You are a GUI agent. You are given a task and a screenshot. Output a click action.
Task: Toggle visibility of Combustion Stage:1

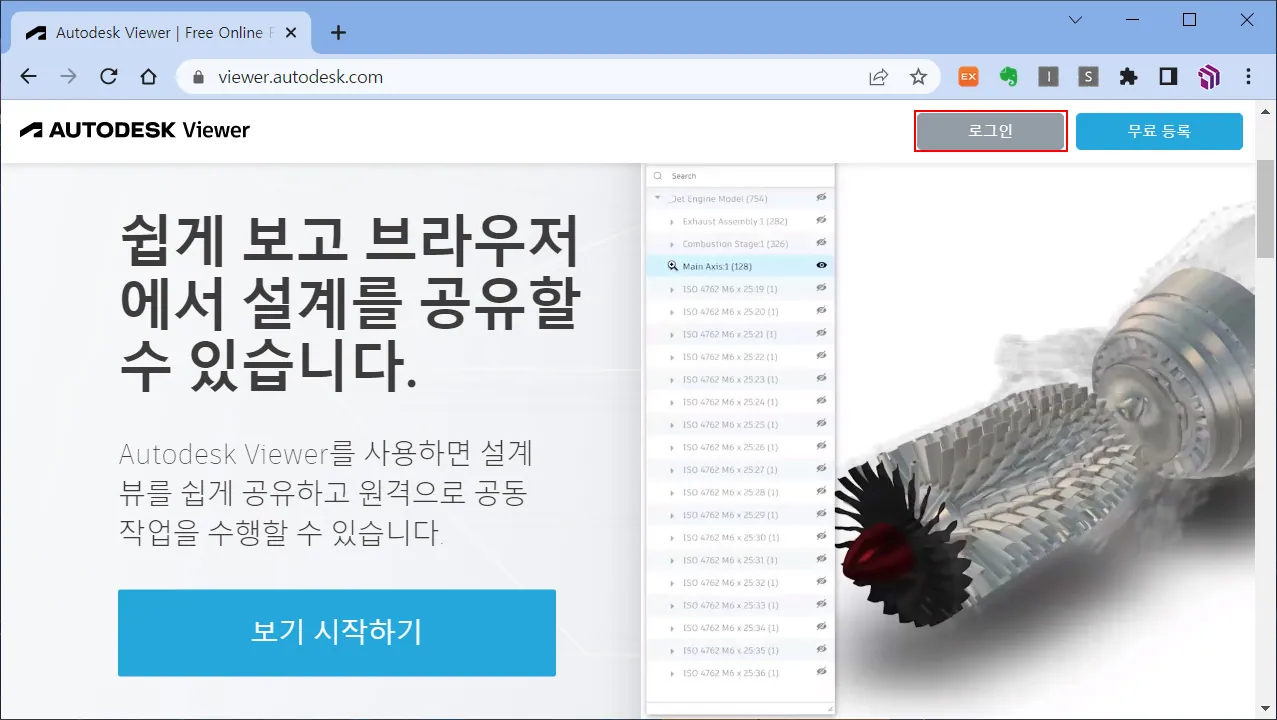coord(822,243)
